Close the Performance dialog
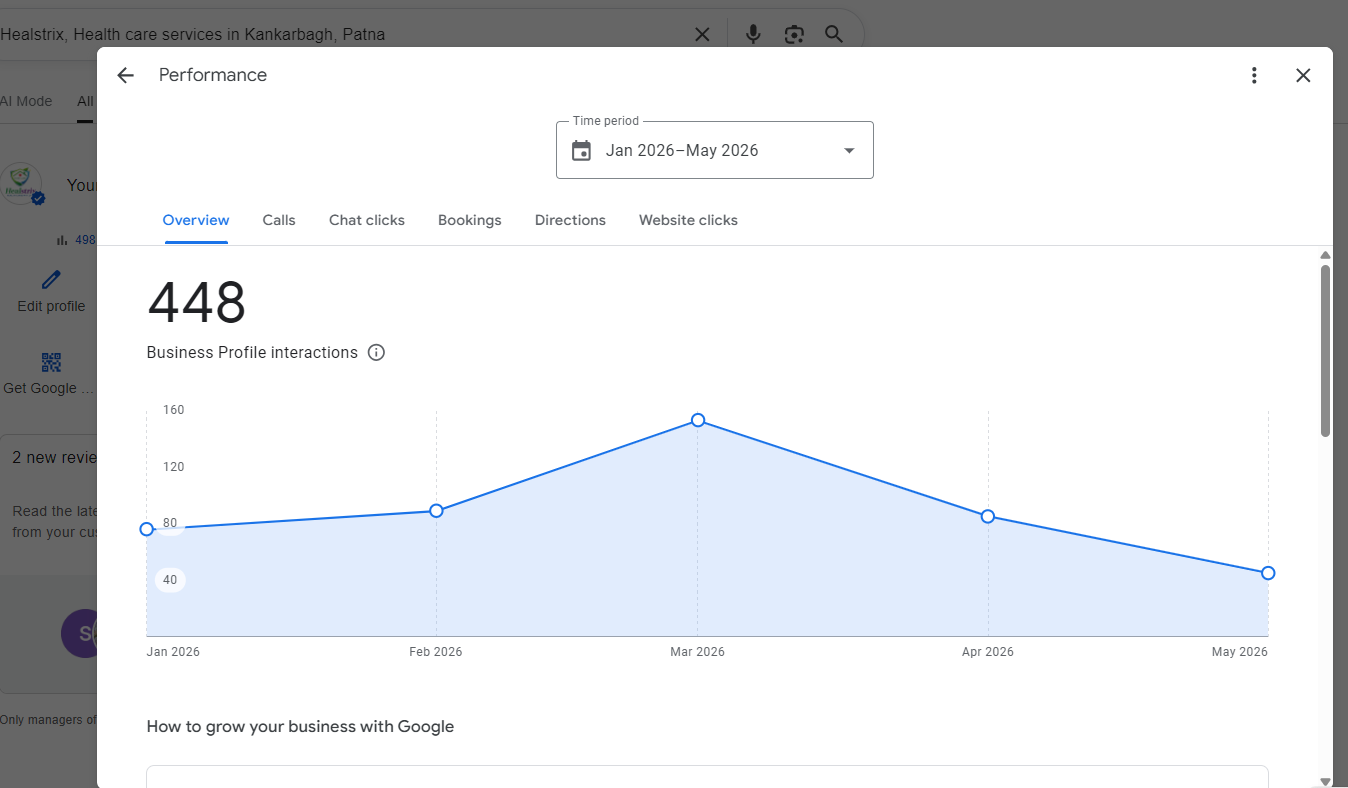 (x=1303, y=75)
